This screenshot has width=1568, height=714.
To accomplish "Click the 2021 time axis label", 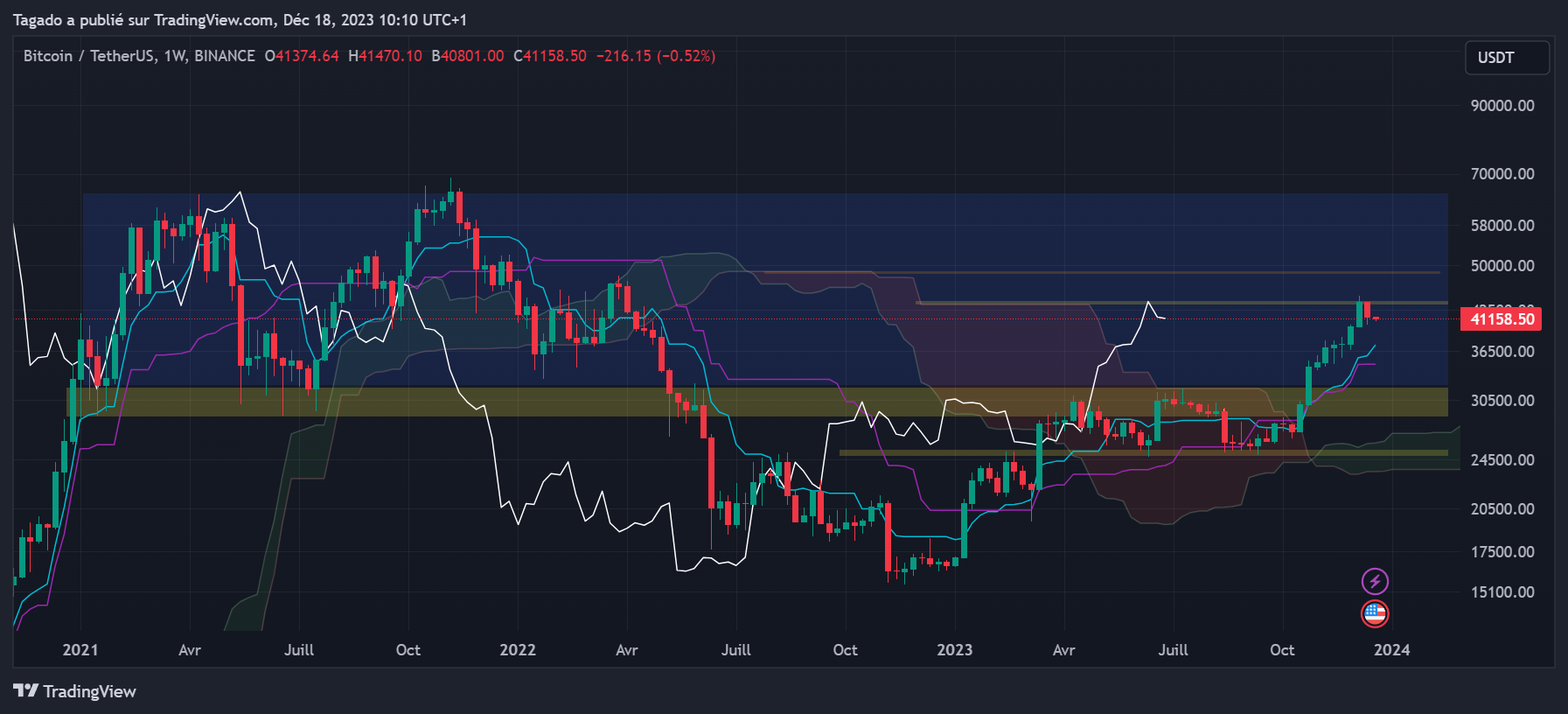I will [80, 650].
